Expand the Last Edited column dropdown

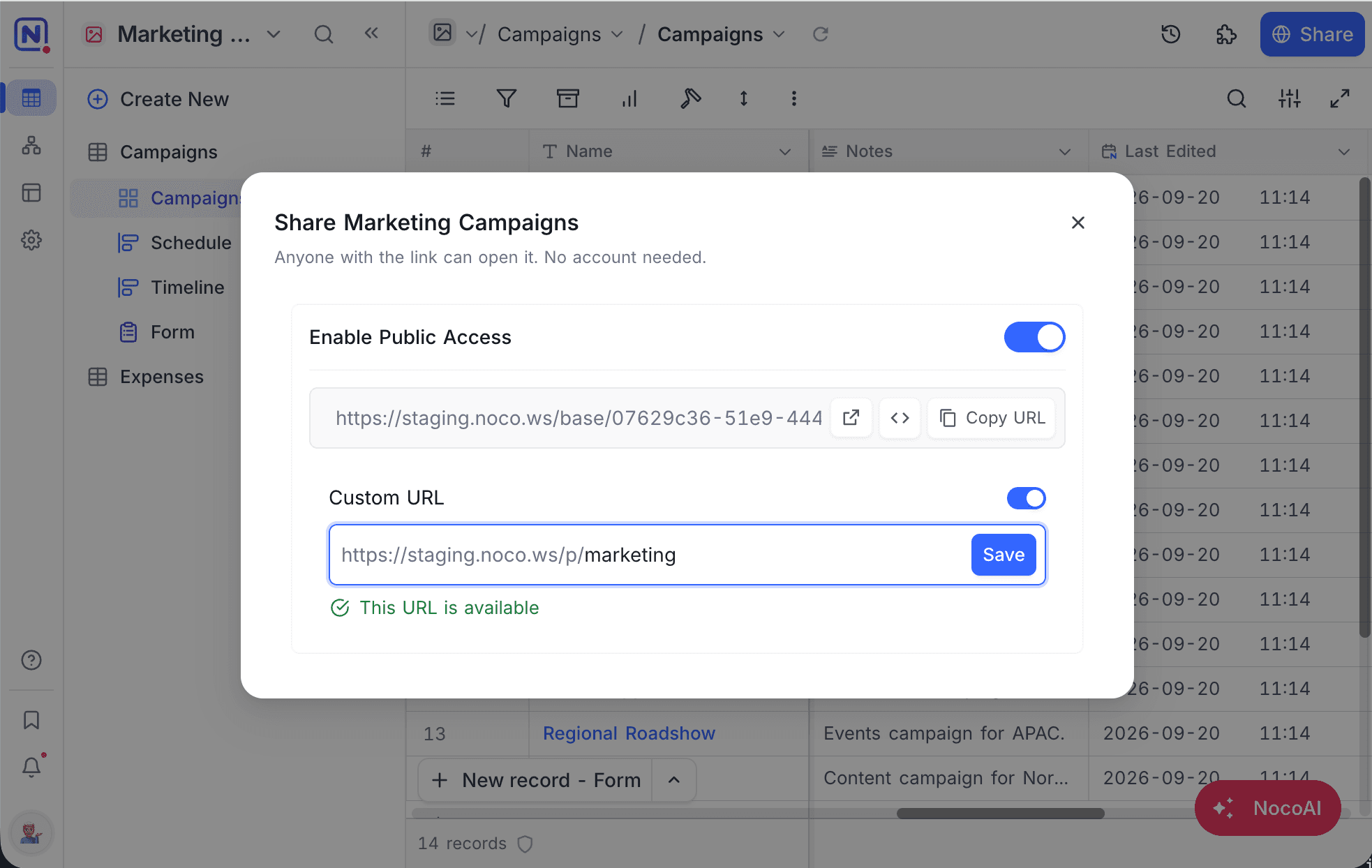[x=1343, y=151]
